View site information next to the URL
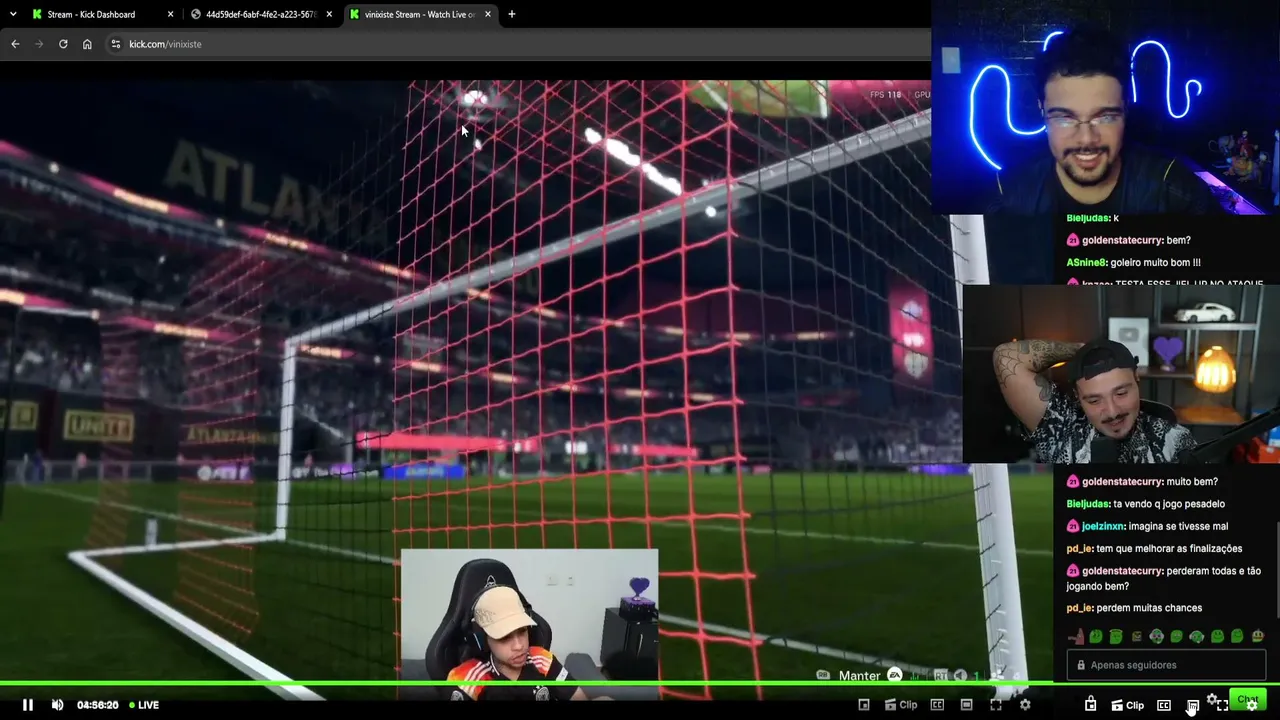1280x720 pixels. pyautogui.click(x=116, y=44)
